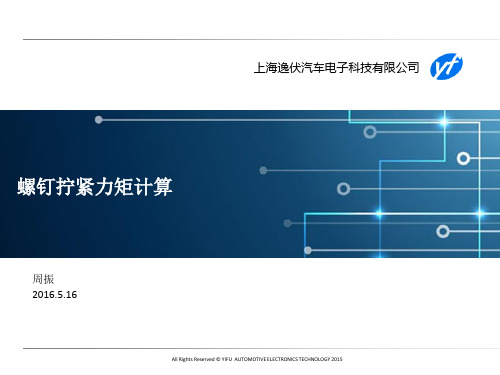500x375 pixels.
Task: Select the author name 周振
Action: [x=43, y=279]
